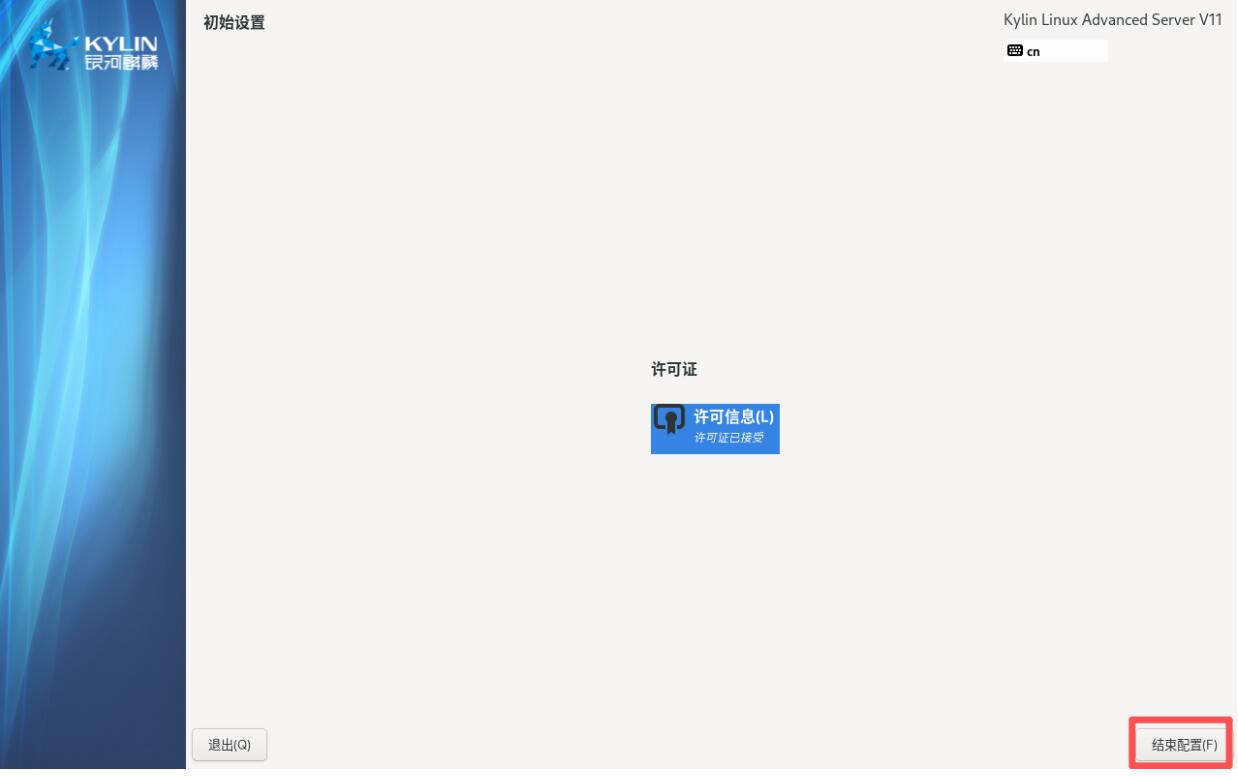Click the V11 version text
This screenshot has height=778, width=1238.
tap(1210, 21)
